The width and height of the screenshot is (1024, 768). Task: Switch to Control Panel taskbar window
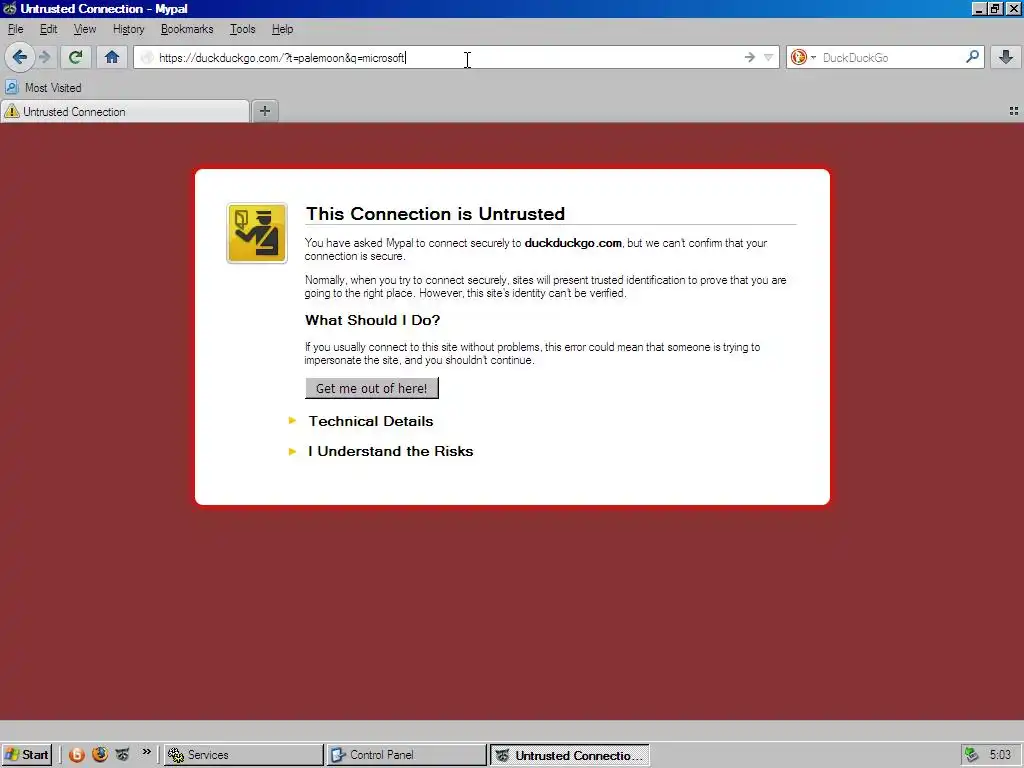tap(406, 754)
